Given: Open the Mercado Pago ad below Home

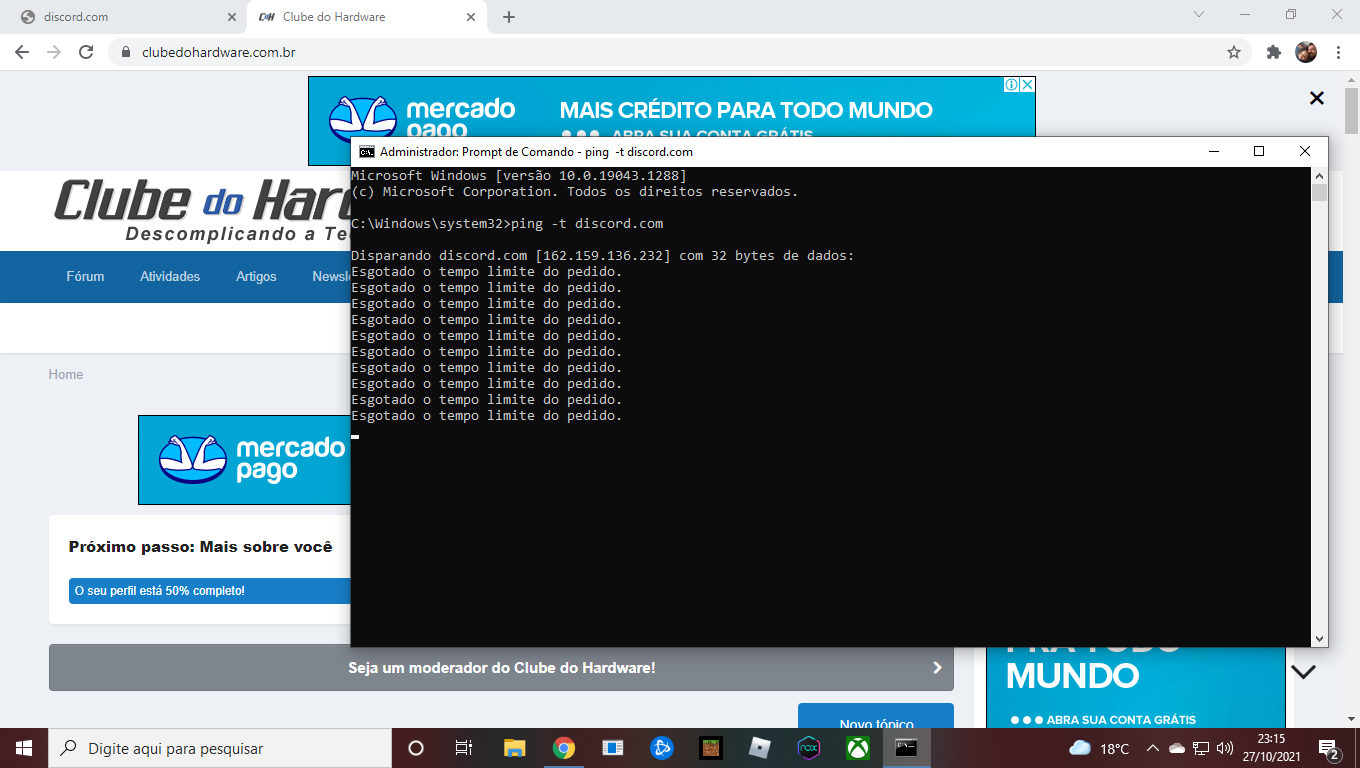Looking at the screenshot, I should [x=245, y=460].
